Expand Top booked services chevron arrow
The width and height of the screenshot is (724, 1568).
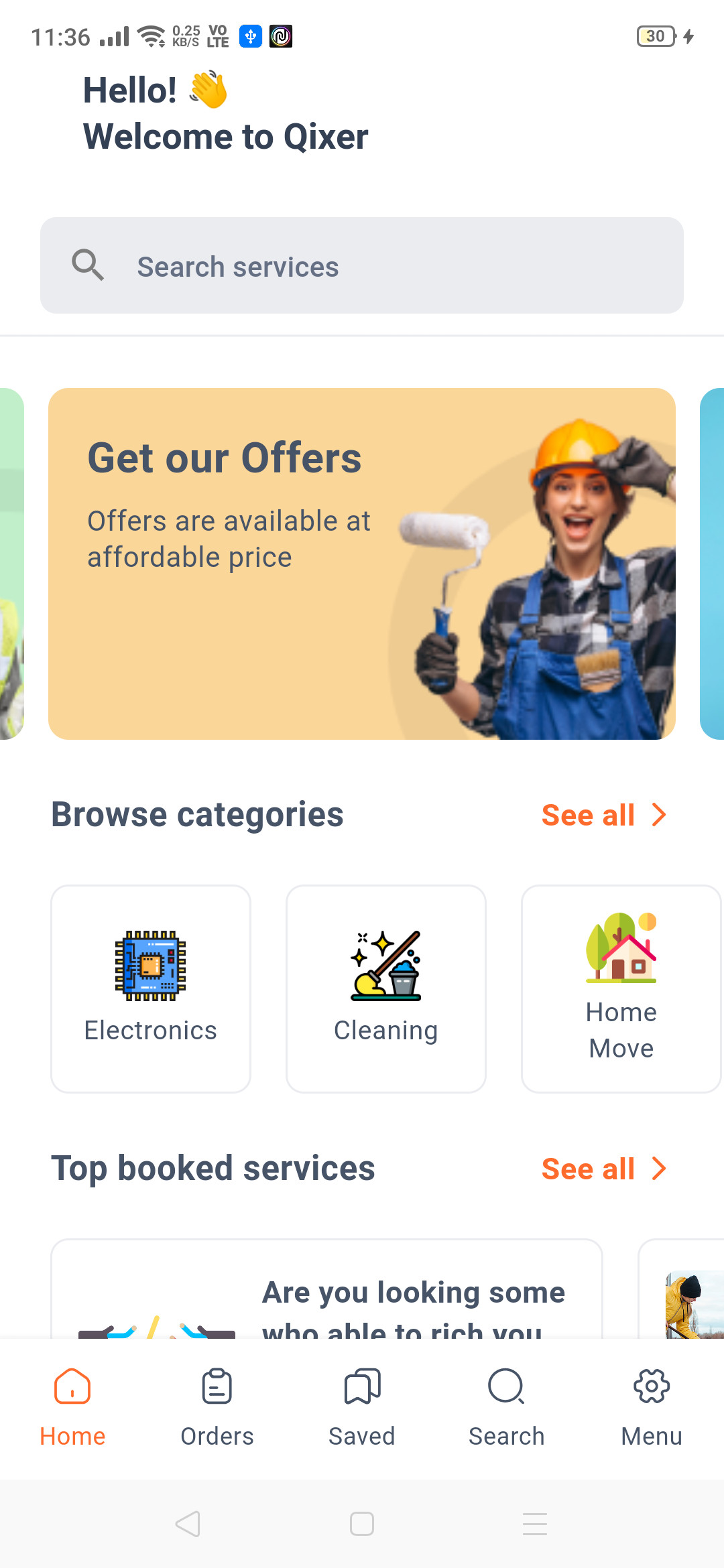[660, 1169]
